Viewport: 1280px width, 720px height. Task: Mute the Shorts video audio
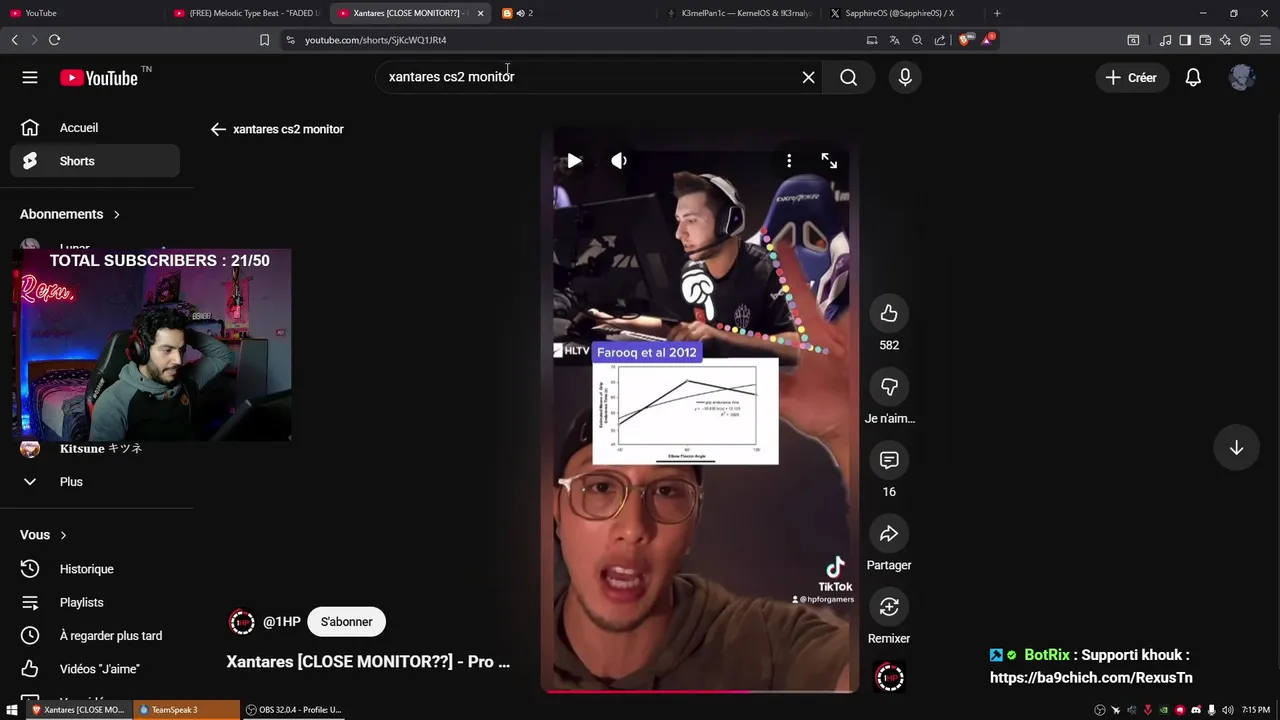tap(619, 161)
